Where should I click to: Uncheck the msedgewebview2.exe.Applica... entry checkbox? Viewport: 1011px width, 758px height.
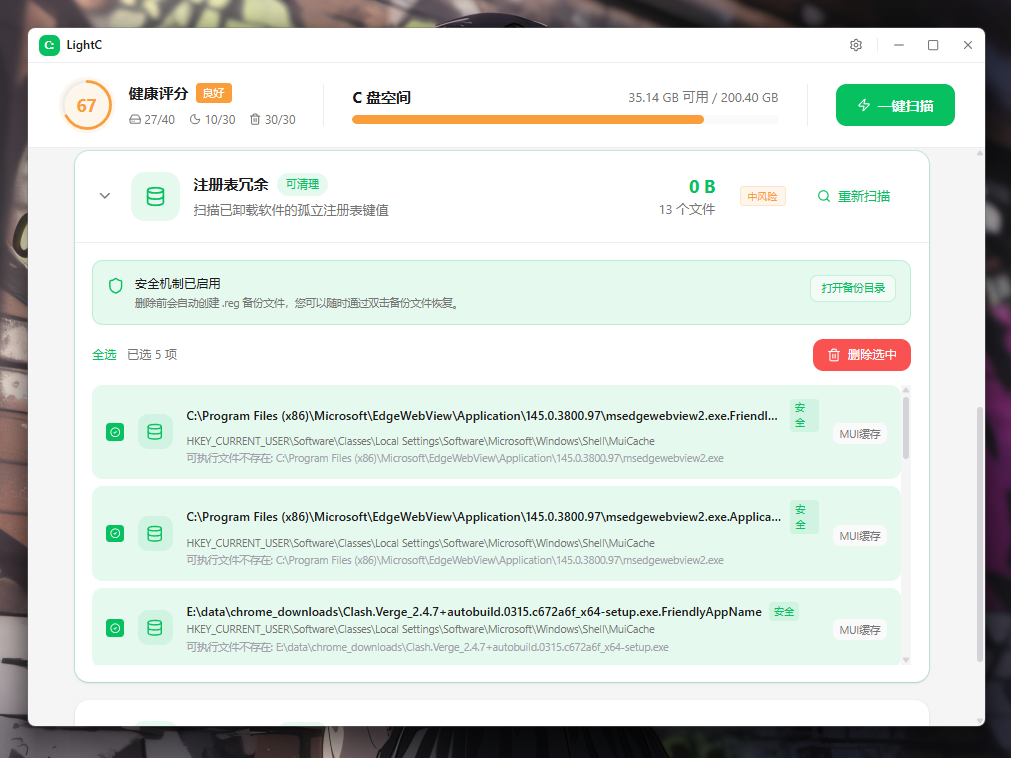115,534
